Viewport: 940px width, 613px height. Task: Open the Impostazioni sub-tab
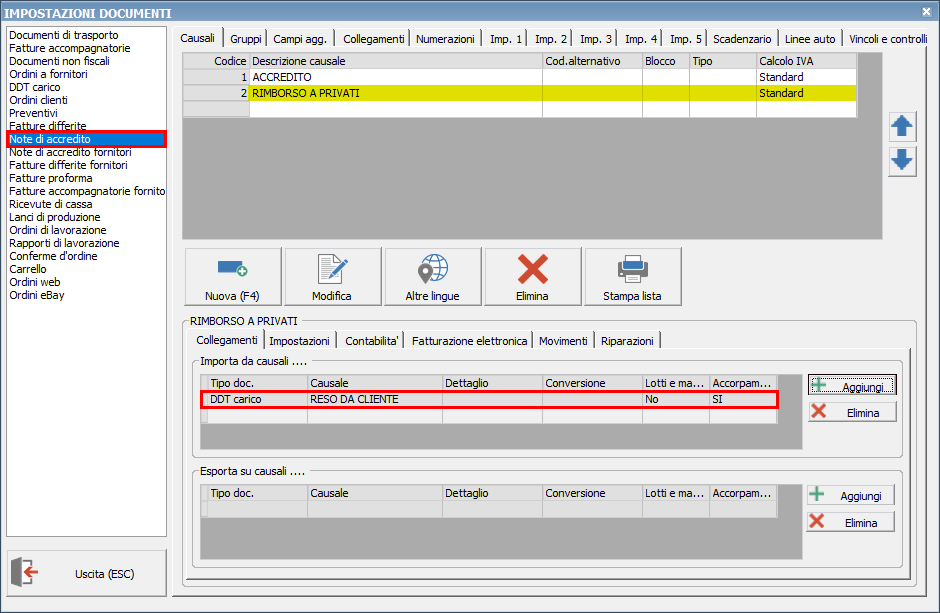299,341
